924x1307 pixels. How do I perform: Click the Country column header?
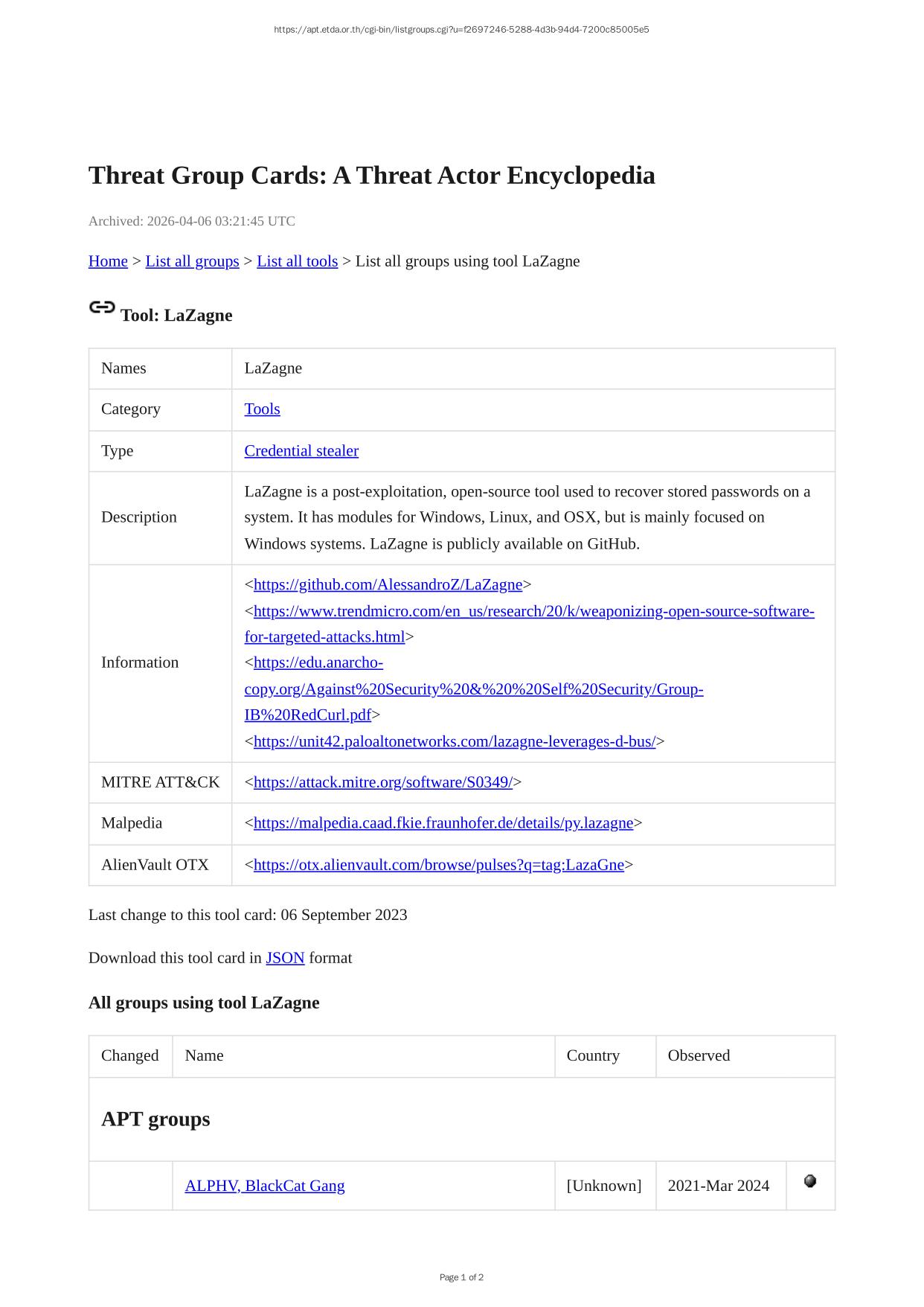pyautogui.click(x=592, y=1055)
